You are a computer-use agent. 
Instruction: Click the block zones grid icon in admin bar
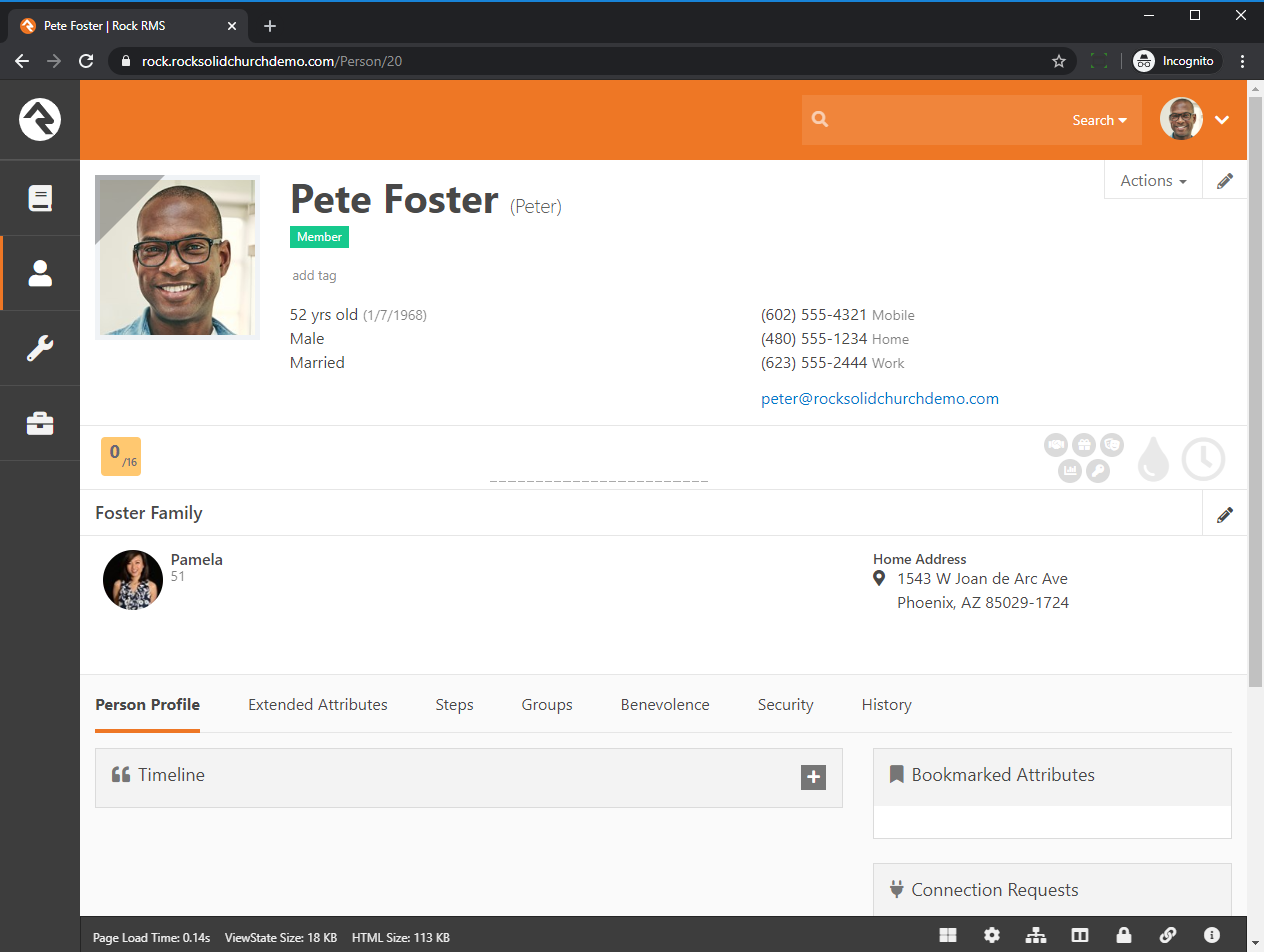pos(948,935)
